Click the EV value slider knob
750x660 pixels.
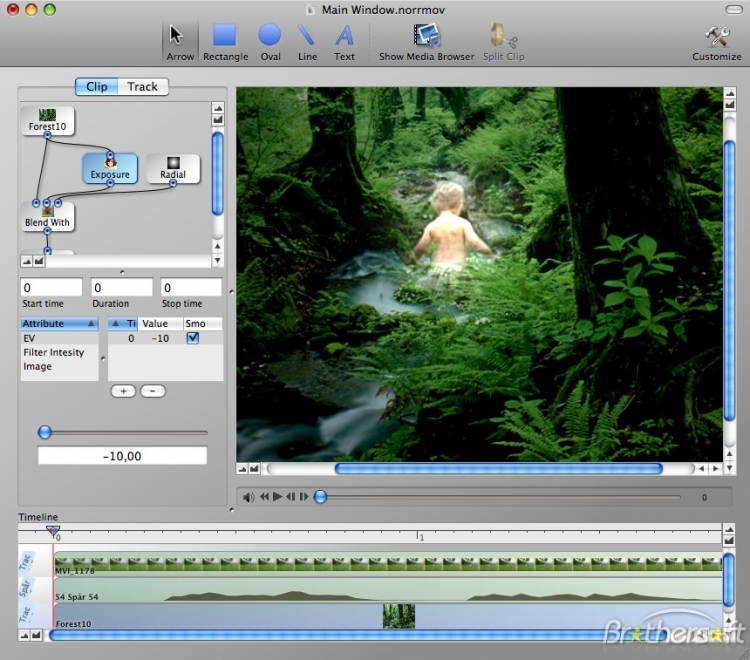click(45, 432)
